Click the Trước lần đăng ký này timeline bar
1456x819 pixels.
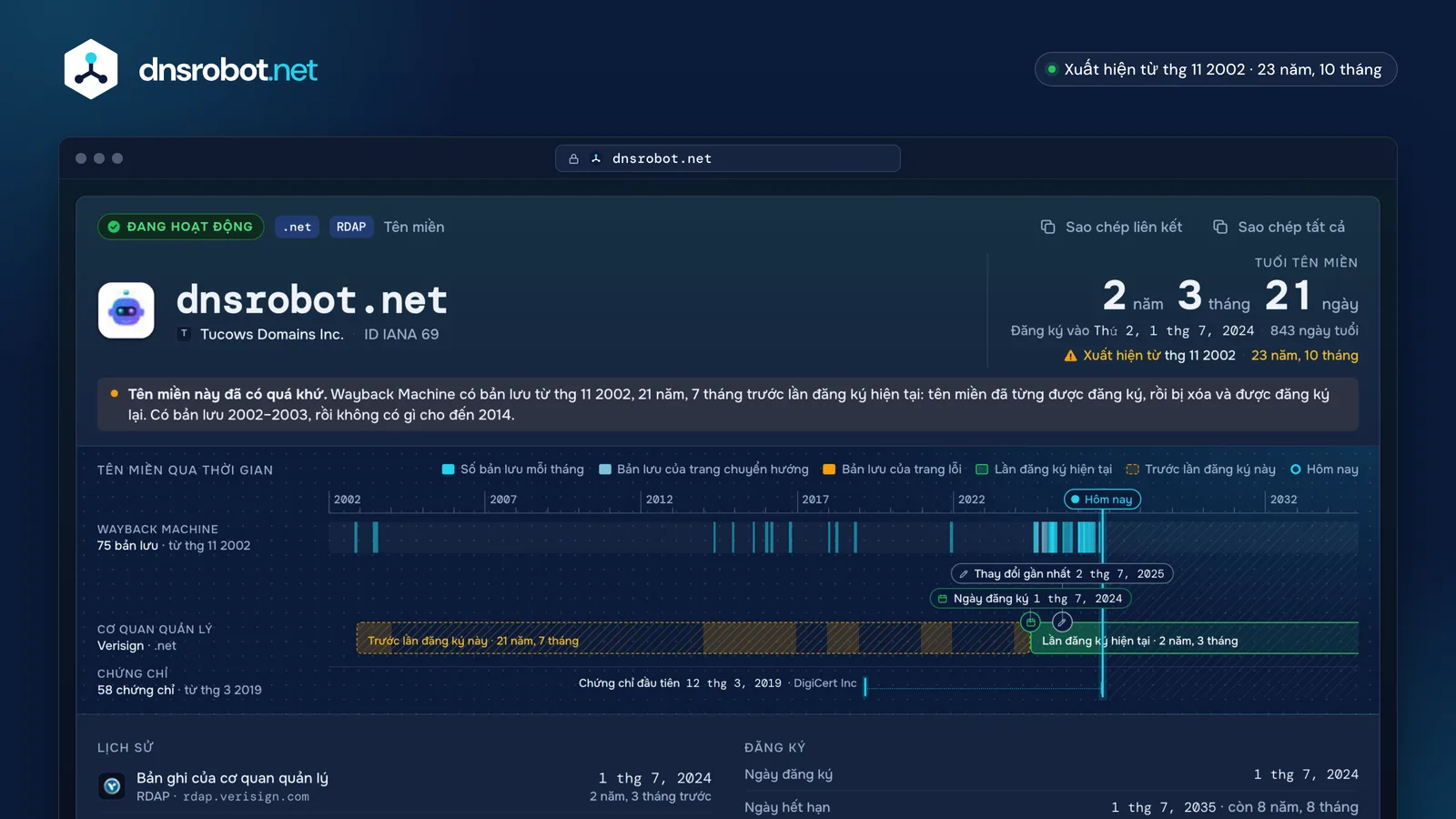point(693,638)
